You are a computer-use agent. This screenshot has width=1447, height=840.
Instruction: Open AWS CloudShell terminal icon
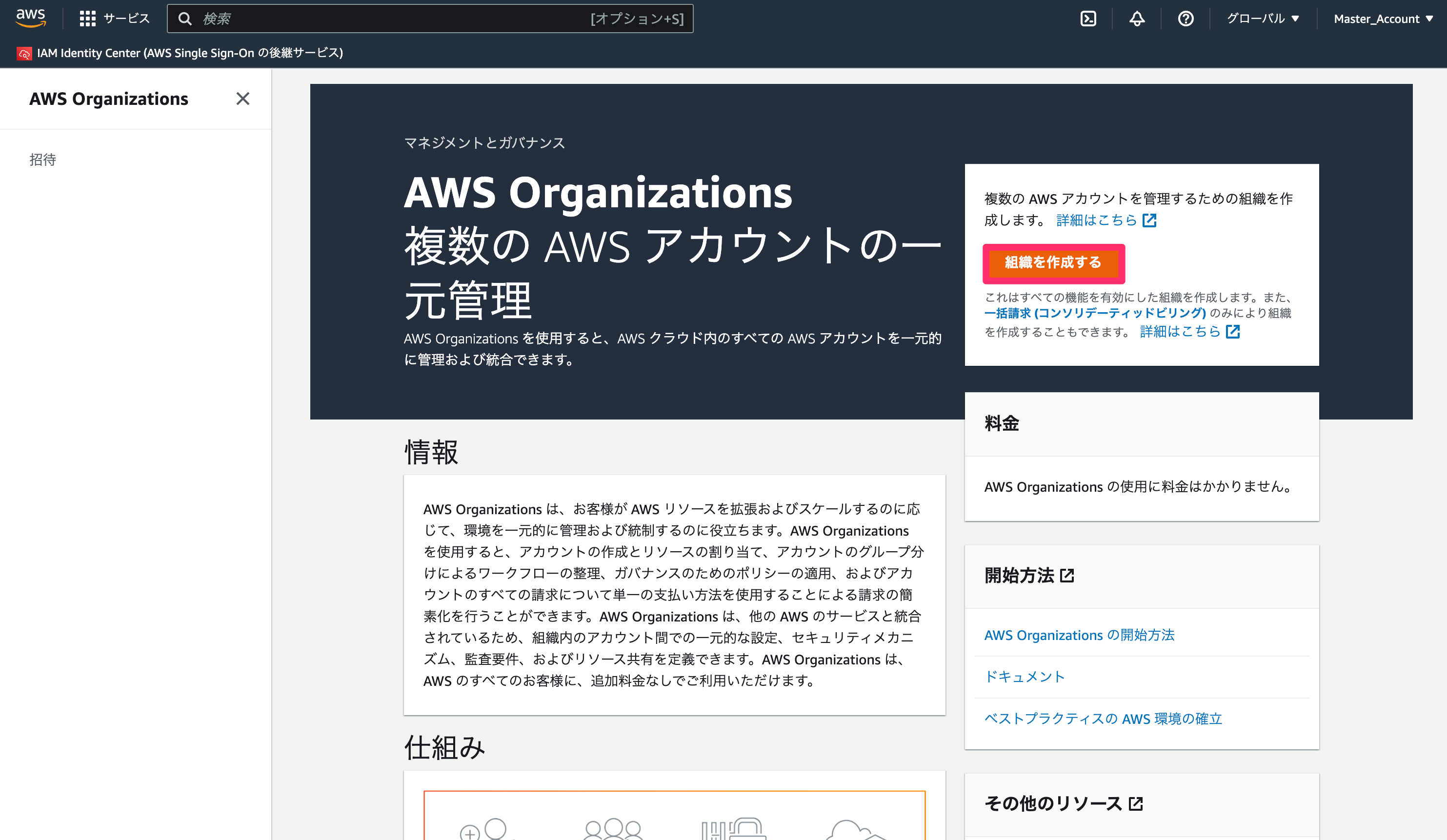(x=1088, y=19)
